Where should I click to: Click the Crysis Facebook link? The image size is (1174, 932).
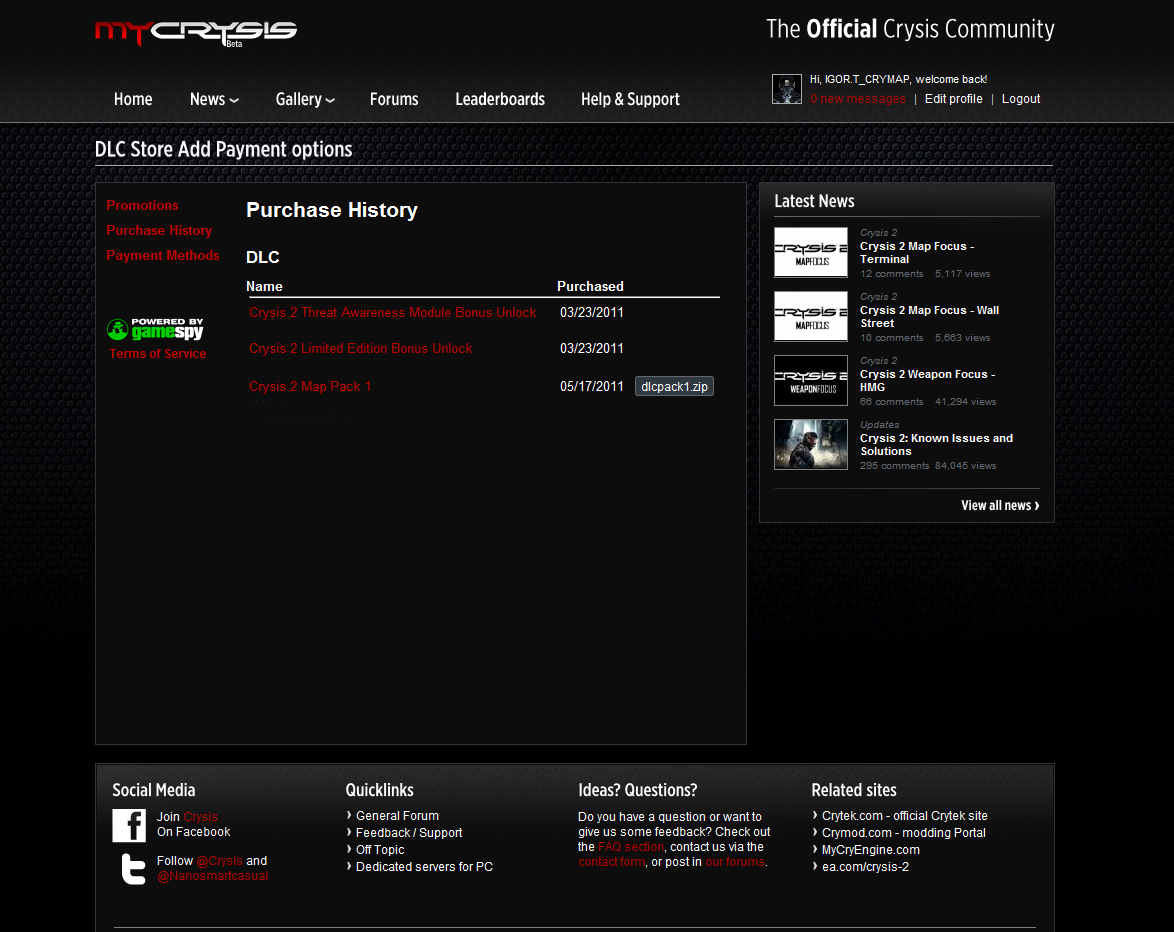coord(201,817)
